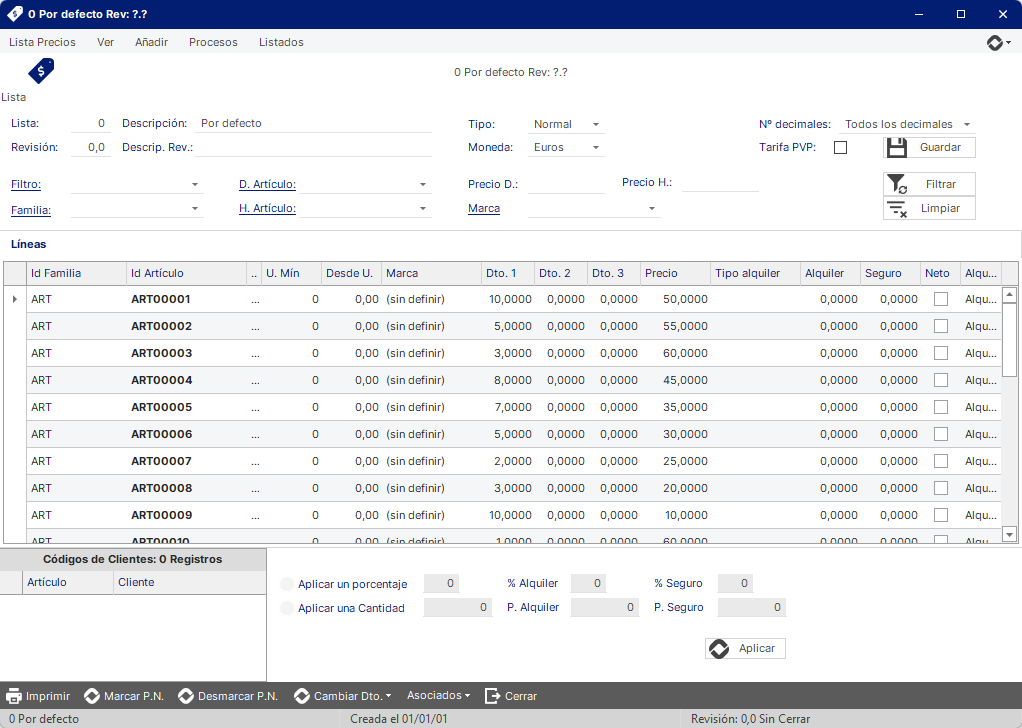Open the Listados menu
This screenshot has height=728, width=1022.
tap(281, 42)
